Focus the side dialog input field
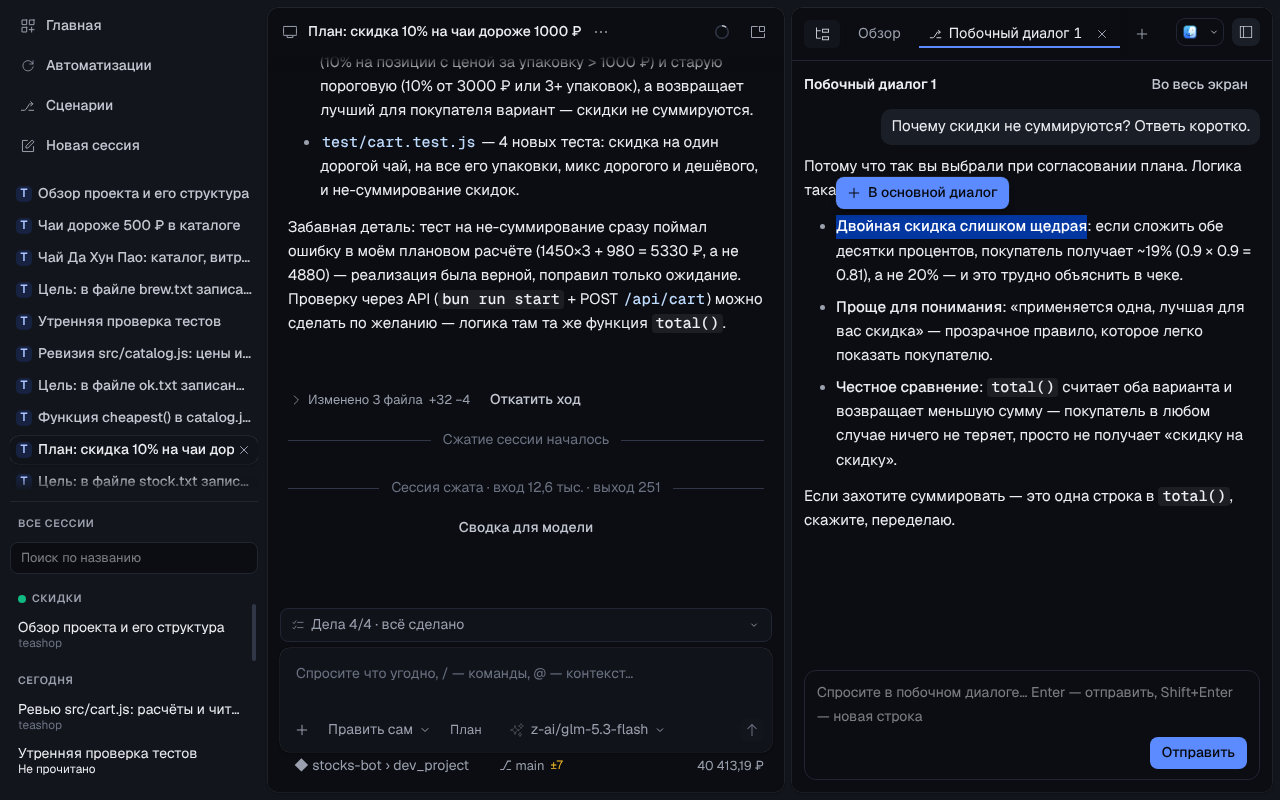 click(x=1030, y=704)
